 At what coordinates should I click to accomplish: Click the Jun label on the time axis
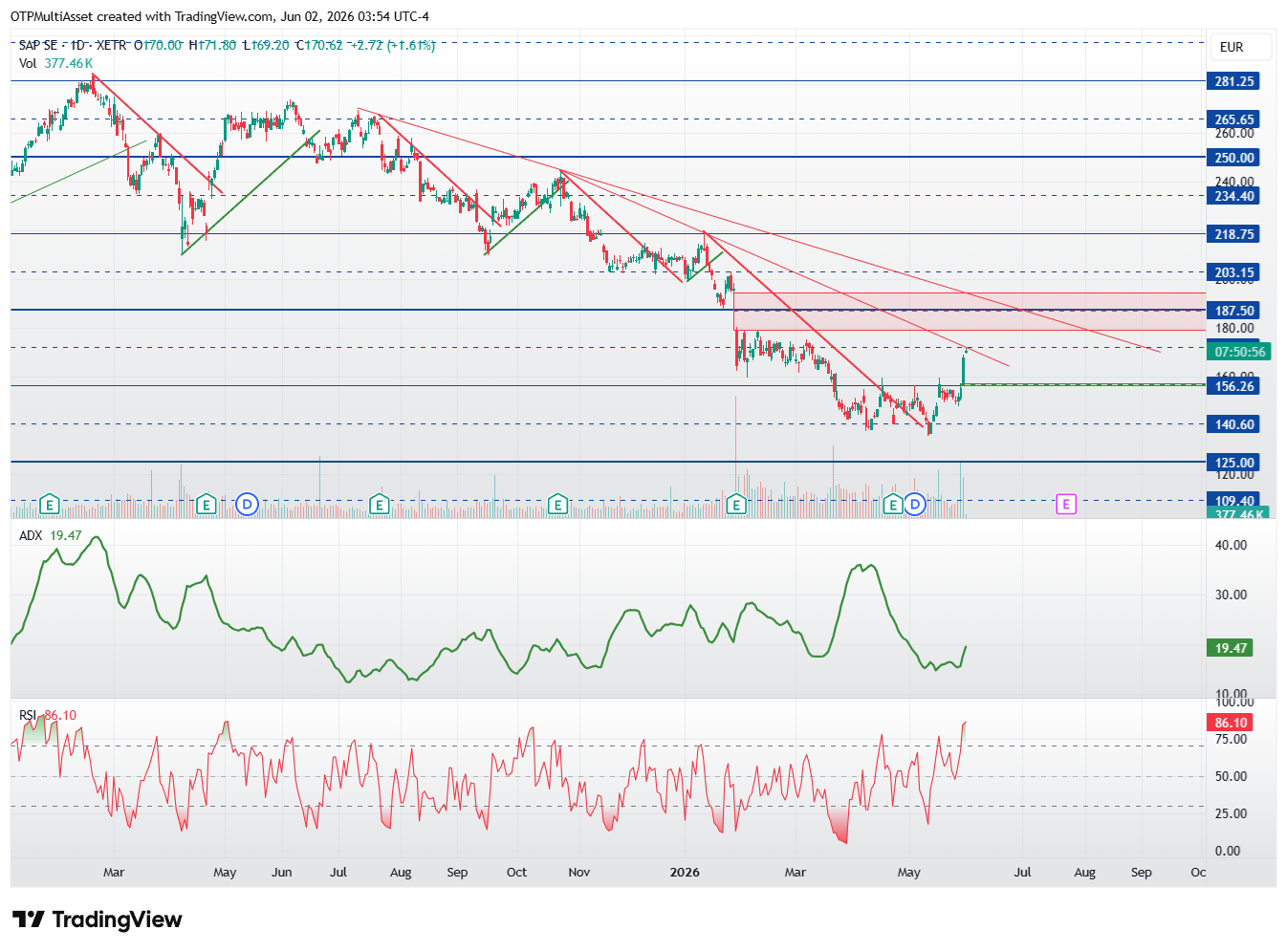pos(282,872)
